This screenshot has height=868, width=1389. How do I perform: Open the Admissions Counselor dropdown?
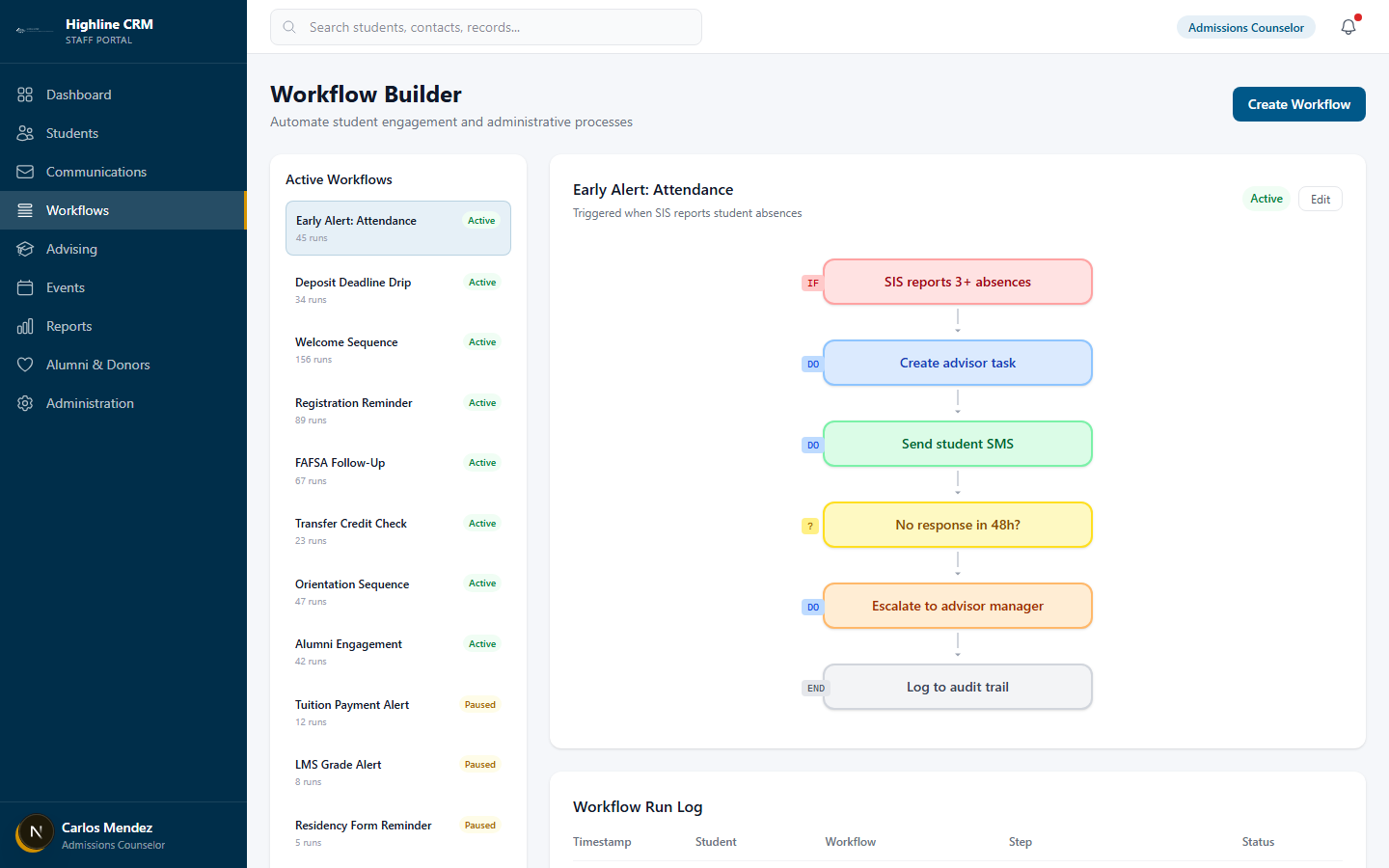(1245, 27)
